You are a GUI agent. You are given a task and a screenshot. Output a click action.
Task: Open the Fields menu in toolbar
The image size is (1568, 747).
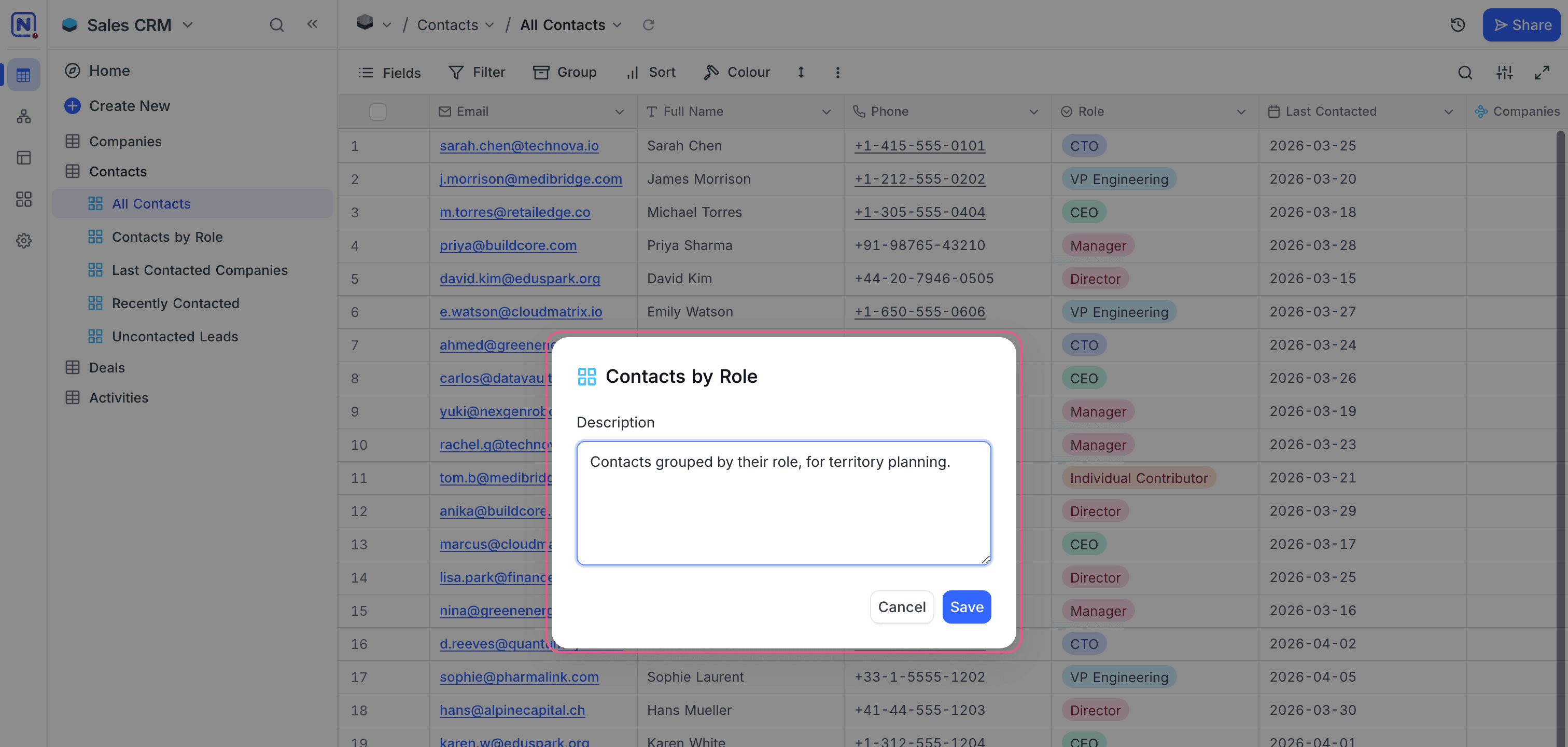tap(389, 73)
